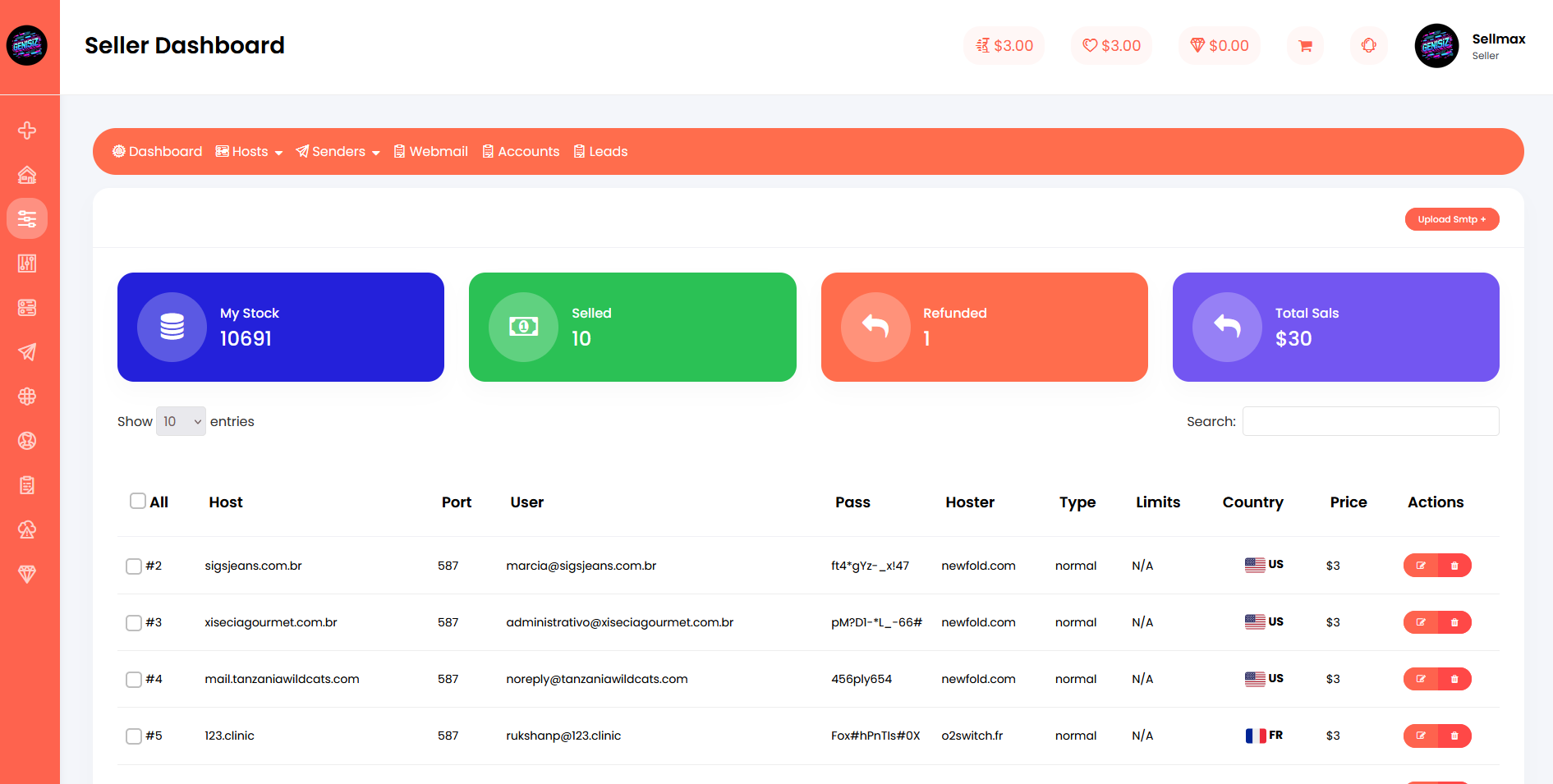The image size is (1553, 784).
Task: Edit the sigsjeans.com.br SMTP entry
Action: (1421, 566)
